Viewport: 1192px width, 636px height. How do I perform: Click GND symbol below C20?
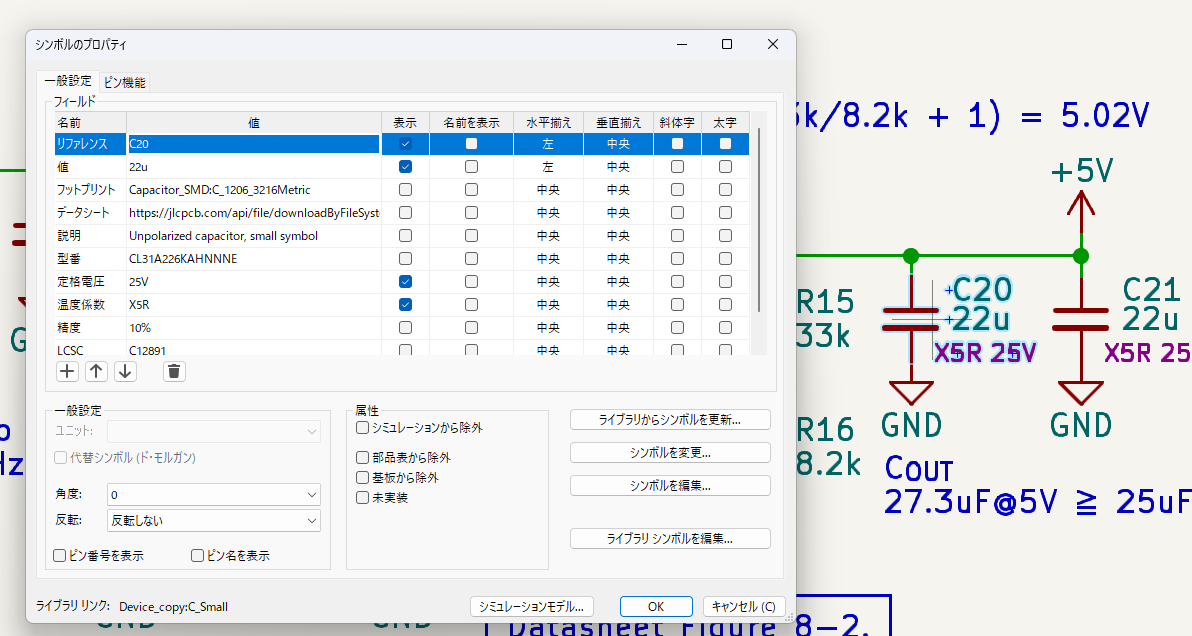click(x=910, y=394)
